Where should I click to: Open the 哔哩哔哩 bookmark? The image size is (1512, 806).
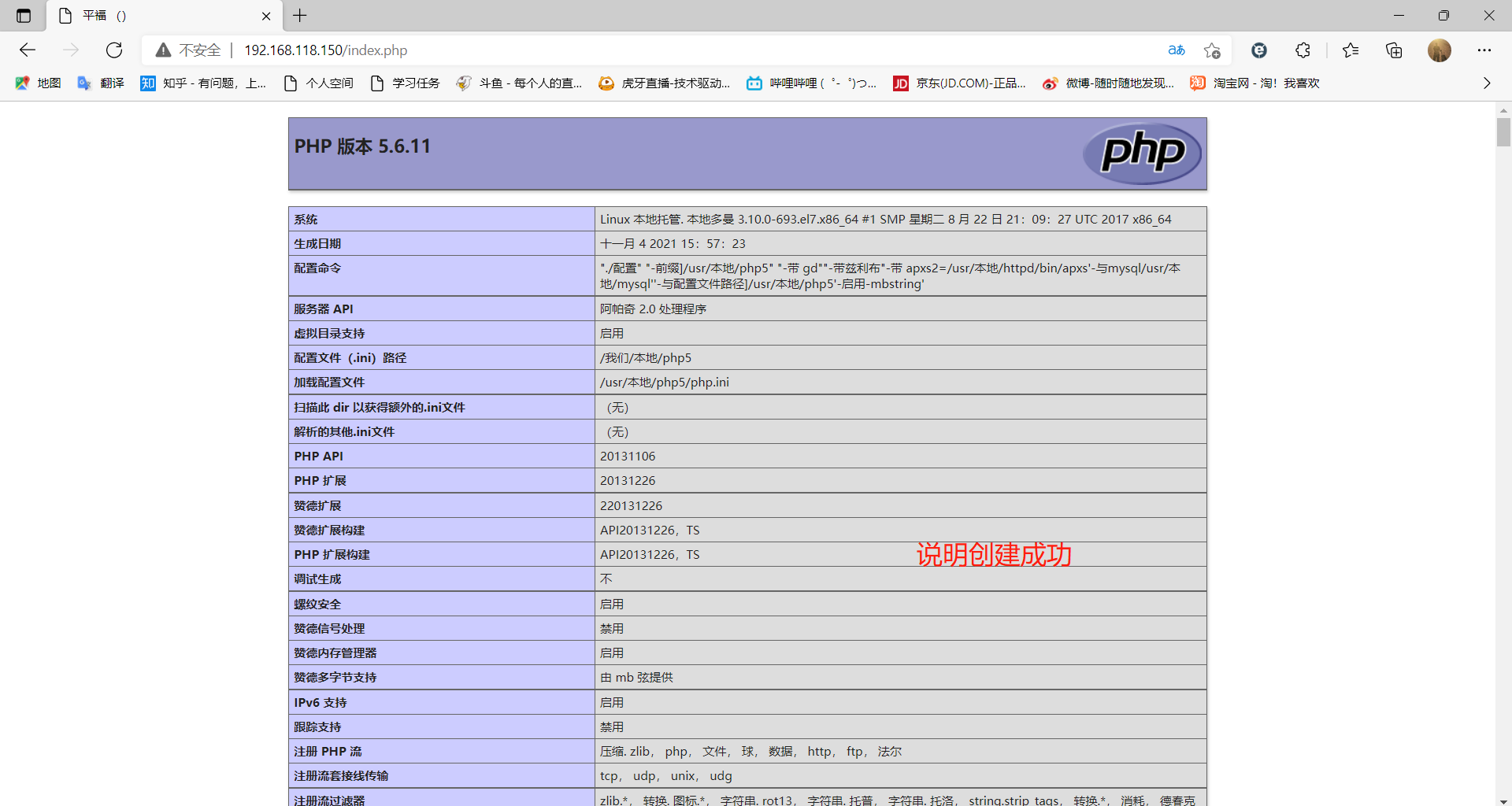point(812,83)
